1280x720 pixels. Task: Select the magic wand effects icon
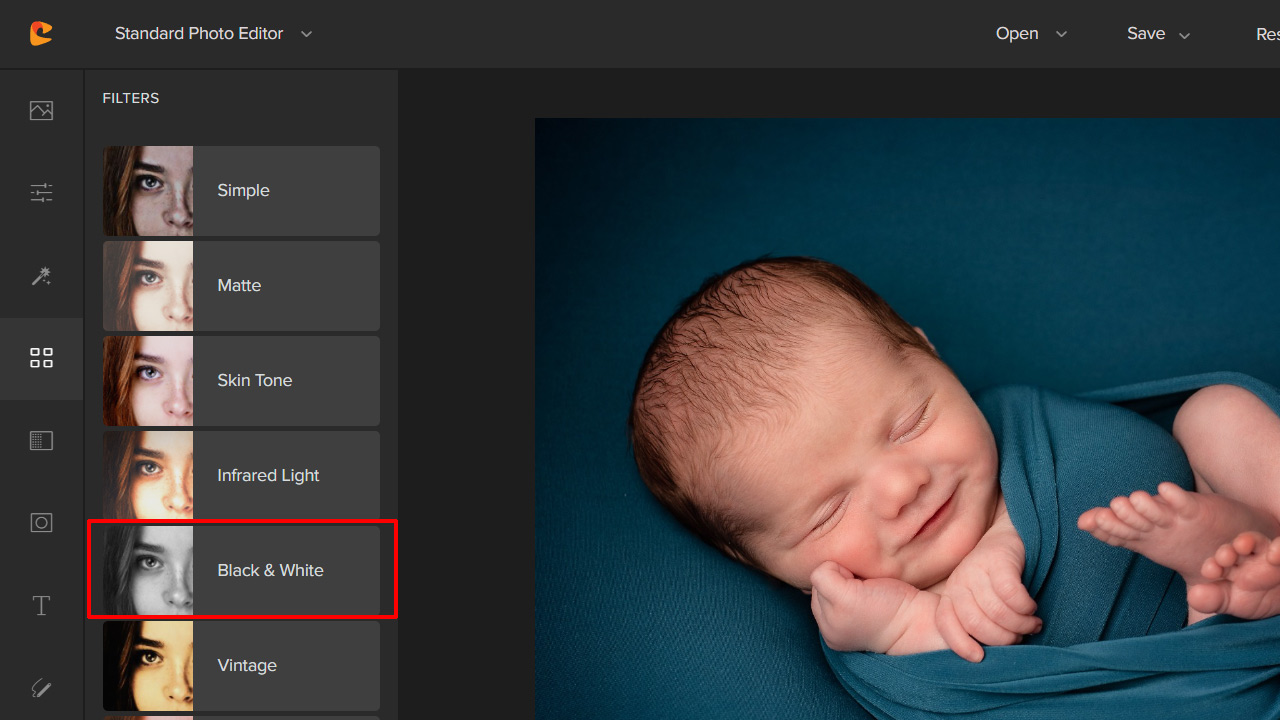(x=41, y=275)
